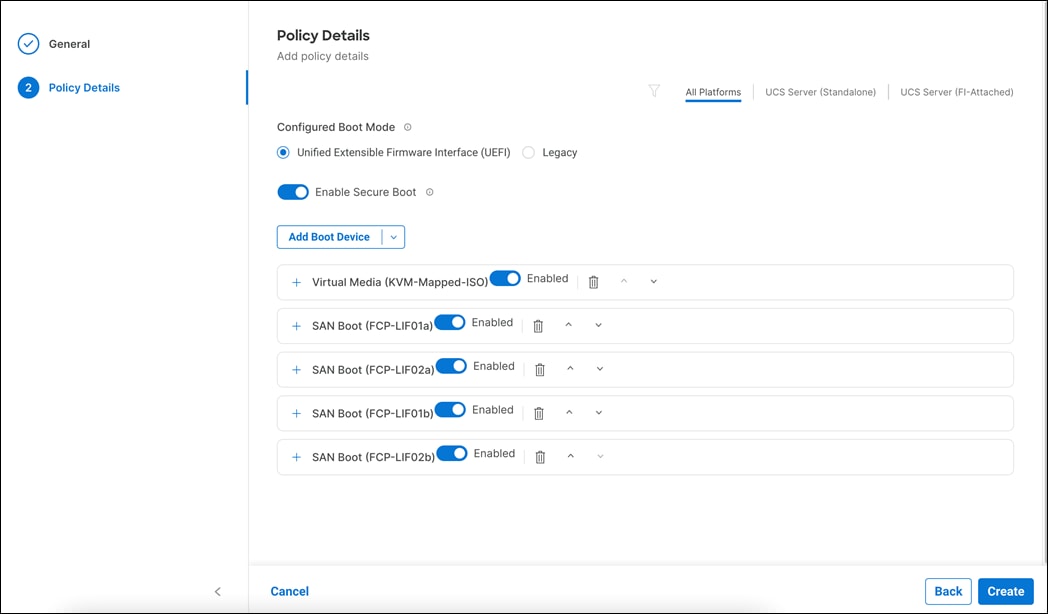Move Virtual Media down in the boot order

pyautogui.click(x=653, y=281)
